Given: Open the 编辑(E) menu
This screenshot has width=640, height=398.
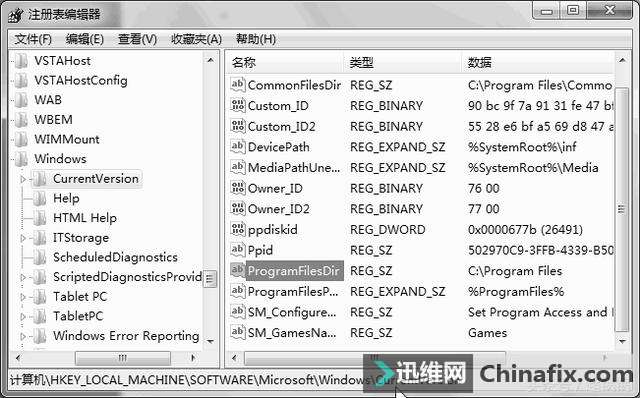Looking at the screenshot, I should (84, 39).
